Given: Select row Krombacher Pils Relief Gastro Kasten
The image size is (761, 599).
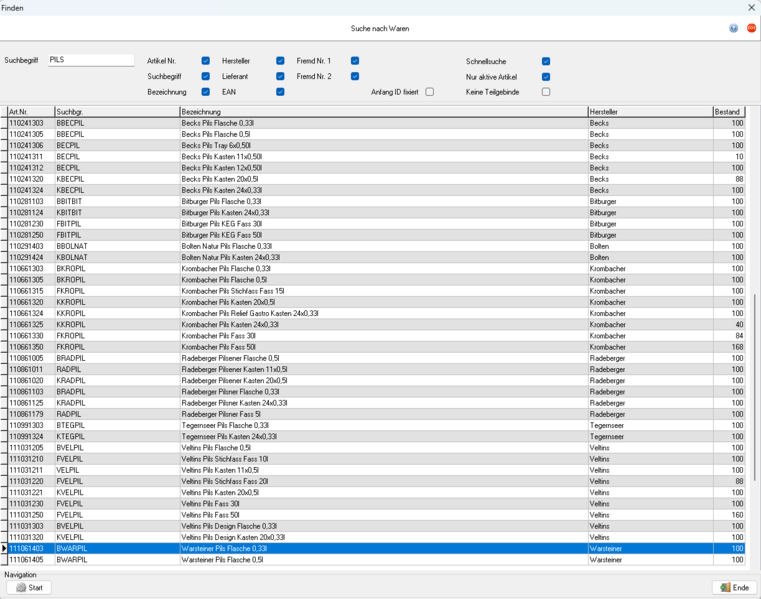Looking at the screenshot, I should [376, 314].
